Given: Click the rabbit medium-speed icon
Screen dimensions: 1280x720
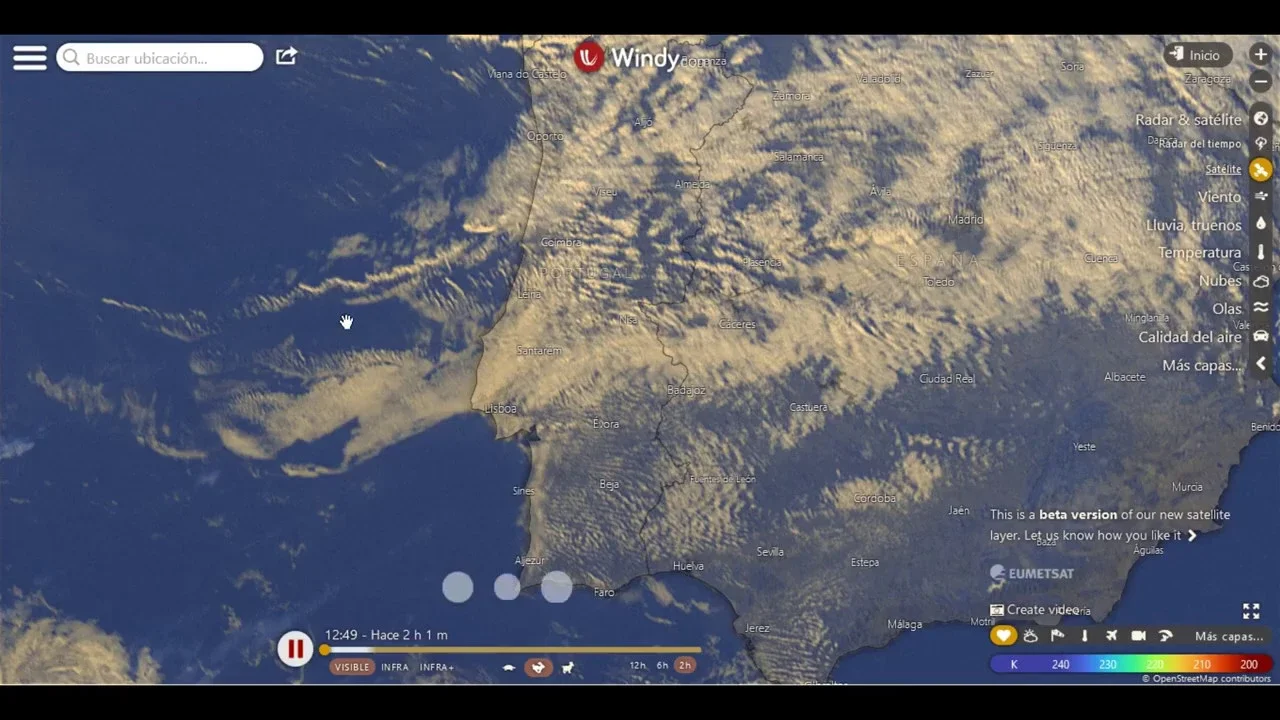Looking at the screenshot, I should pyautogui.click(x=539, y=667).
